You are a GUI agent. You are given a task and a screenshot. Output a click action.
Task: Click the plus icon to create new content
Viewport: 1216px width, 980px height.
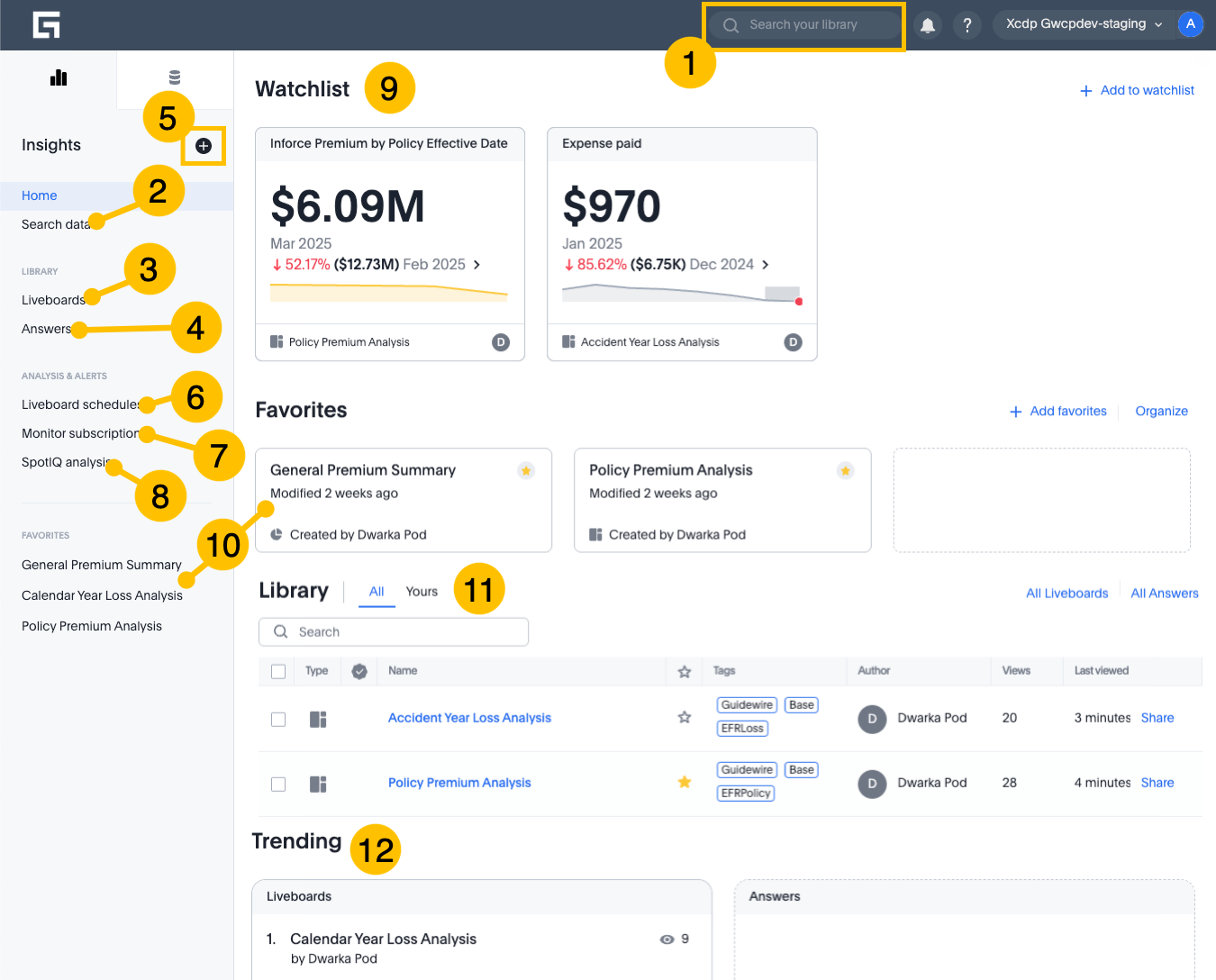coord(204,146)
